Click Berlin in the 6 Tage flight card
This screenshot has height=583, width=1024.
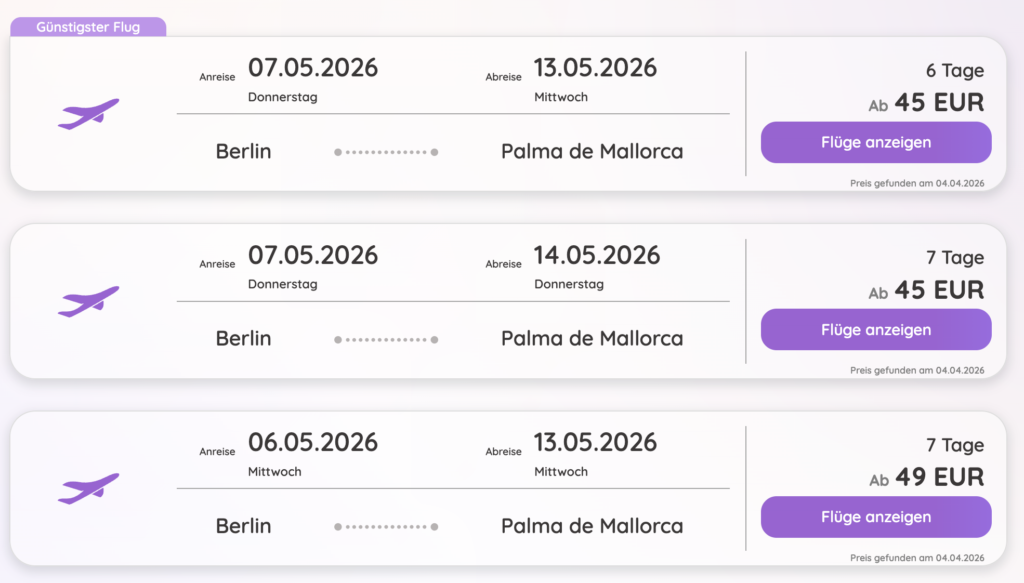pos(243,152)
